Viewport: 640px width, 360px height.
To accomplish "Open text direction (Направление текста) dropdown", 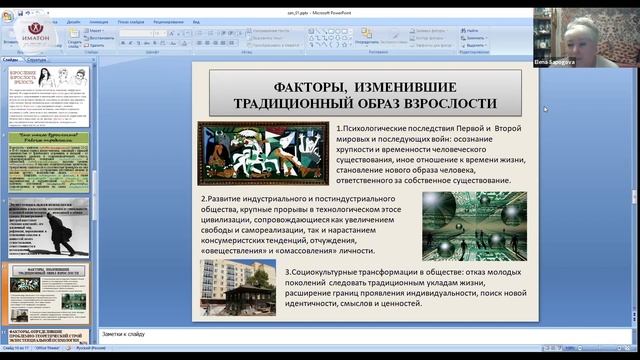I will point(269,31).
